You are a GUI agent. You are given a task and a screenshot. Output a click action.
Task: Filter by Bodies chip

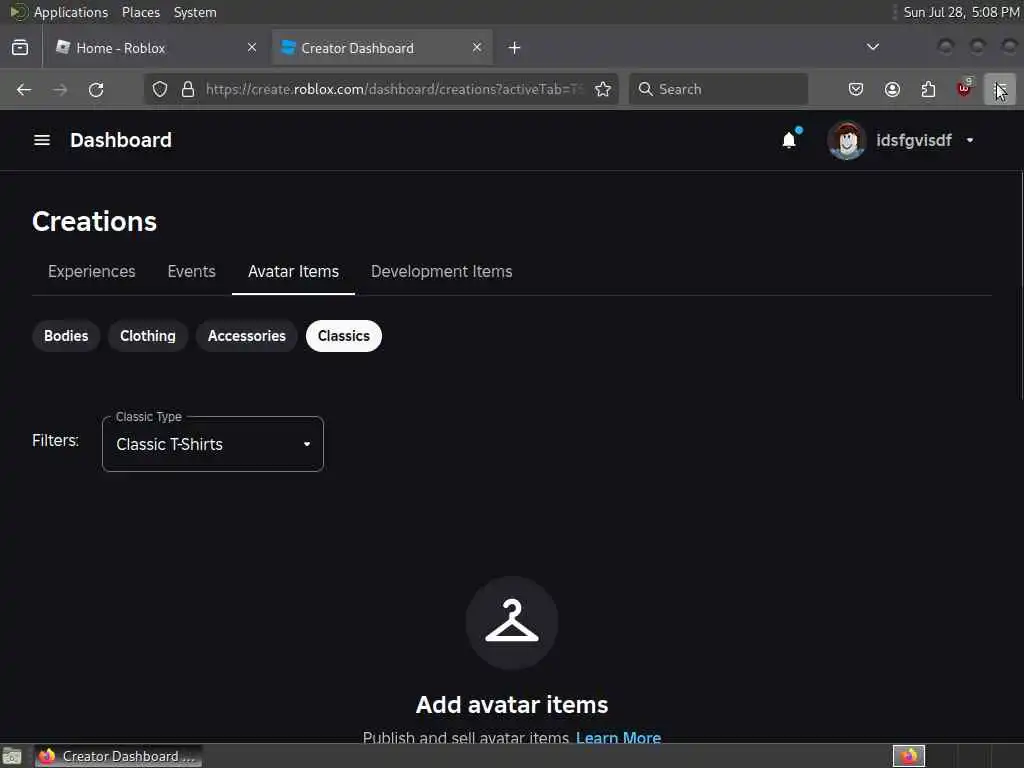click(x=66, y=336)
